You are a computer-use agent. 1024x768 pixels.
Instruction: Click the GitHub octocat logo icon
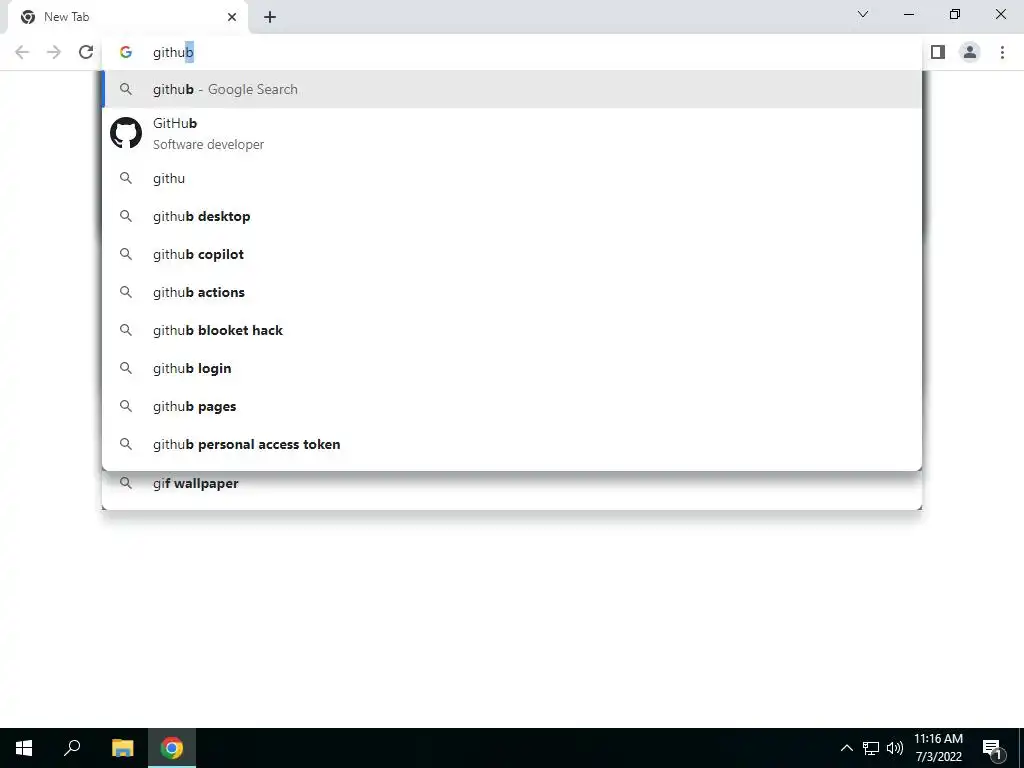tap(126, 133)
